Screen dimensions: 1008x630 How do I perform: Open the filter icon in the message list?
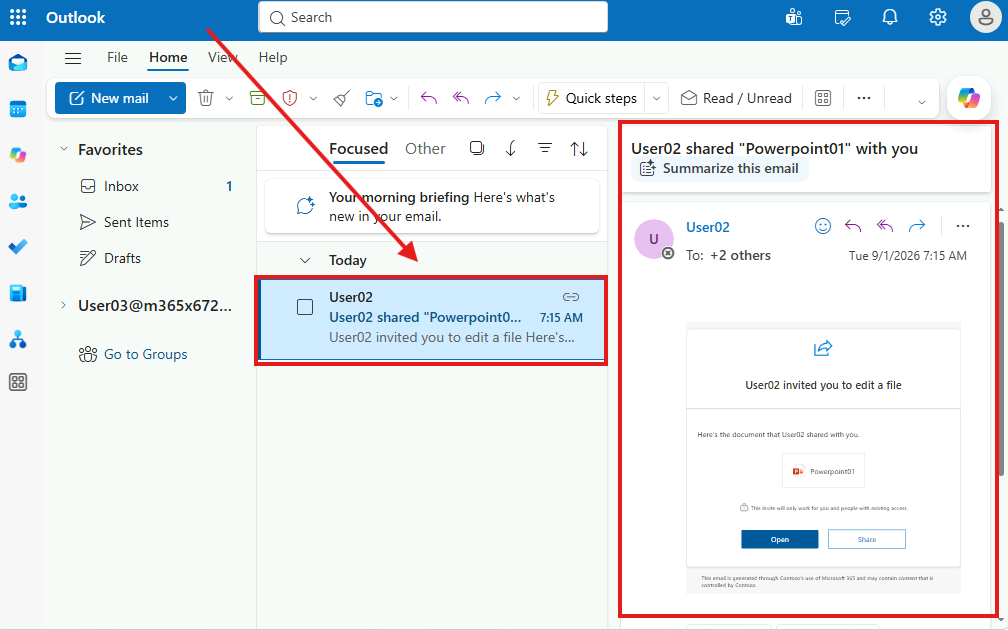544,148
